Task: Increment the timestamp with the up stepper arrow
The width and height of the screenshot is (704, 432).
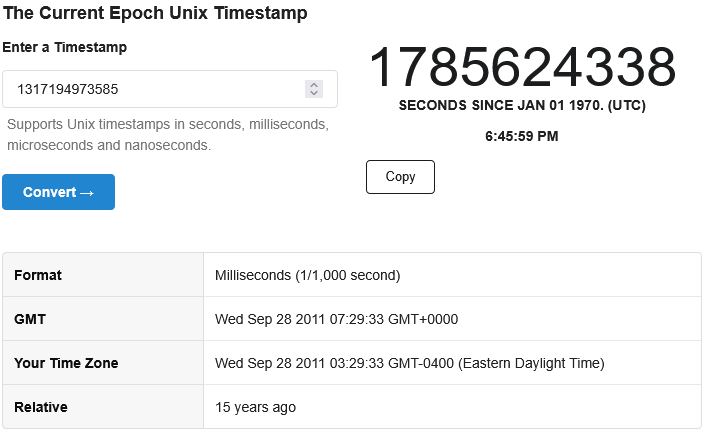Action: pos(314,84)
